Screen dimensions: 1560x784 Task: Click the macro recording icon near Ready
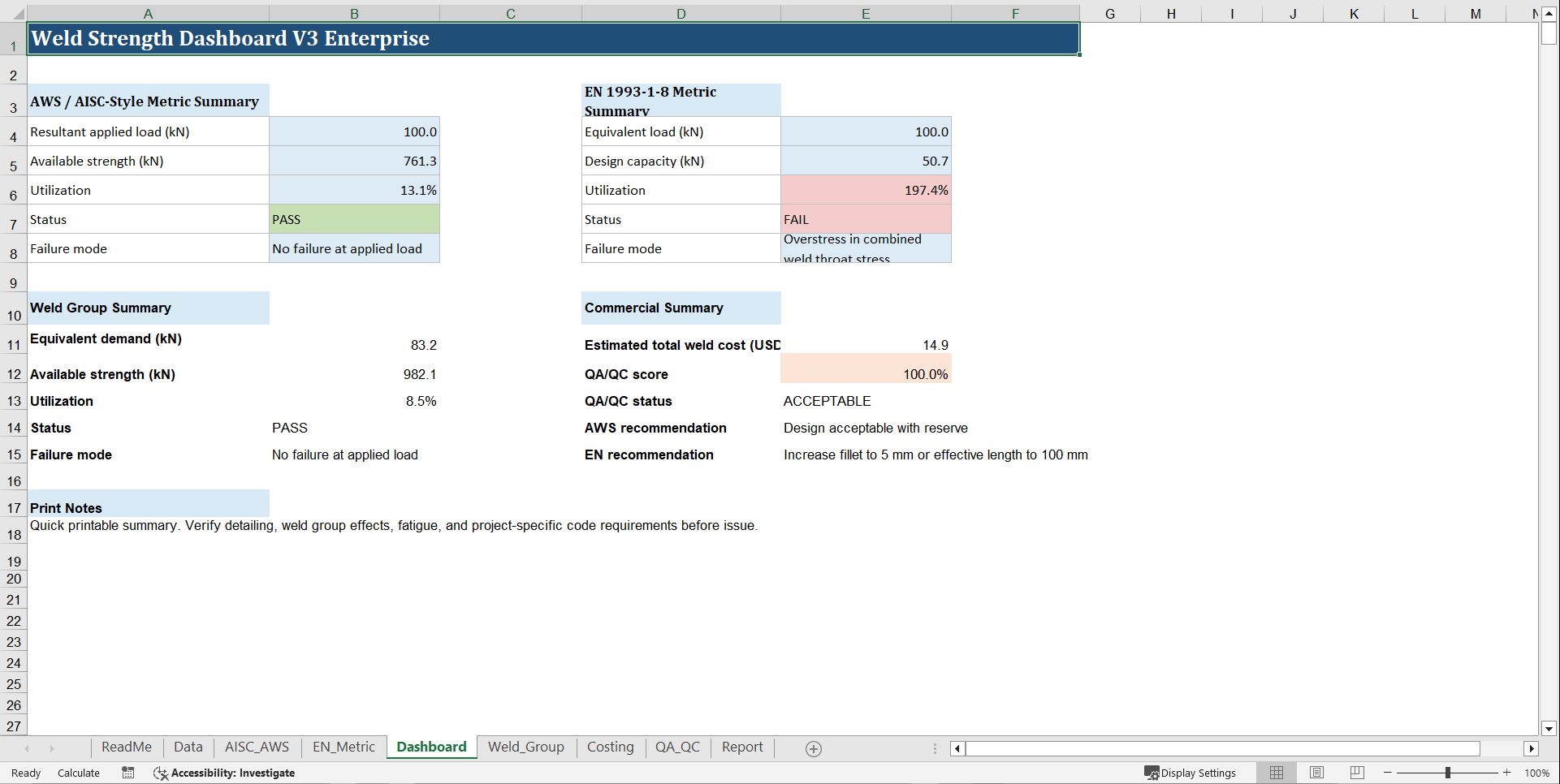pyautogui.click(x=127, y=773)
